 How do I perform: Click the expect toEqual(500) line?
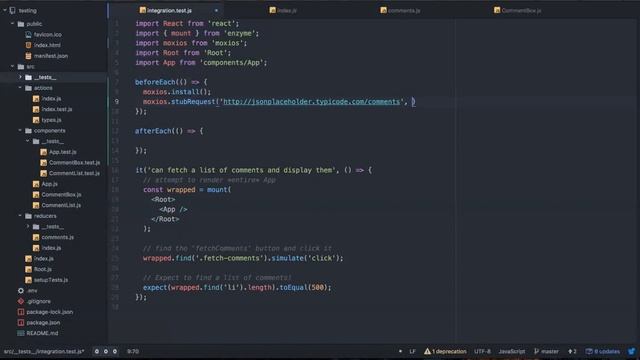(237, 287)
